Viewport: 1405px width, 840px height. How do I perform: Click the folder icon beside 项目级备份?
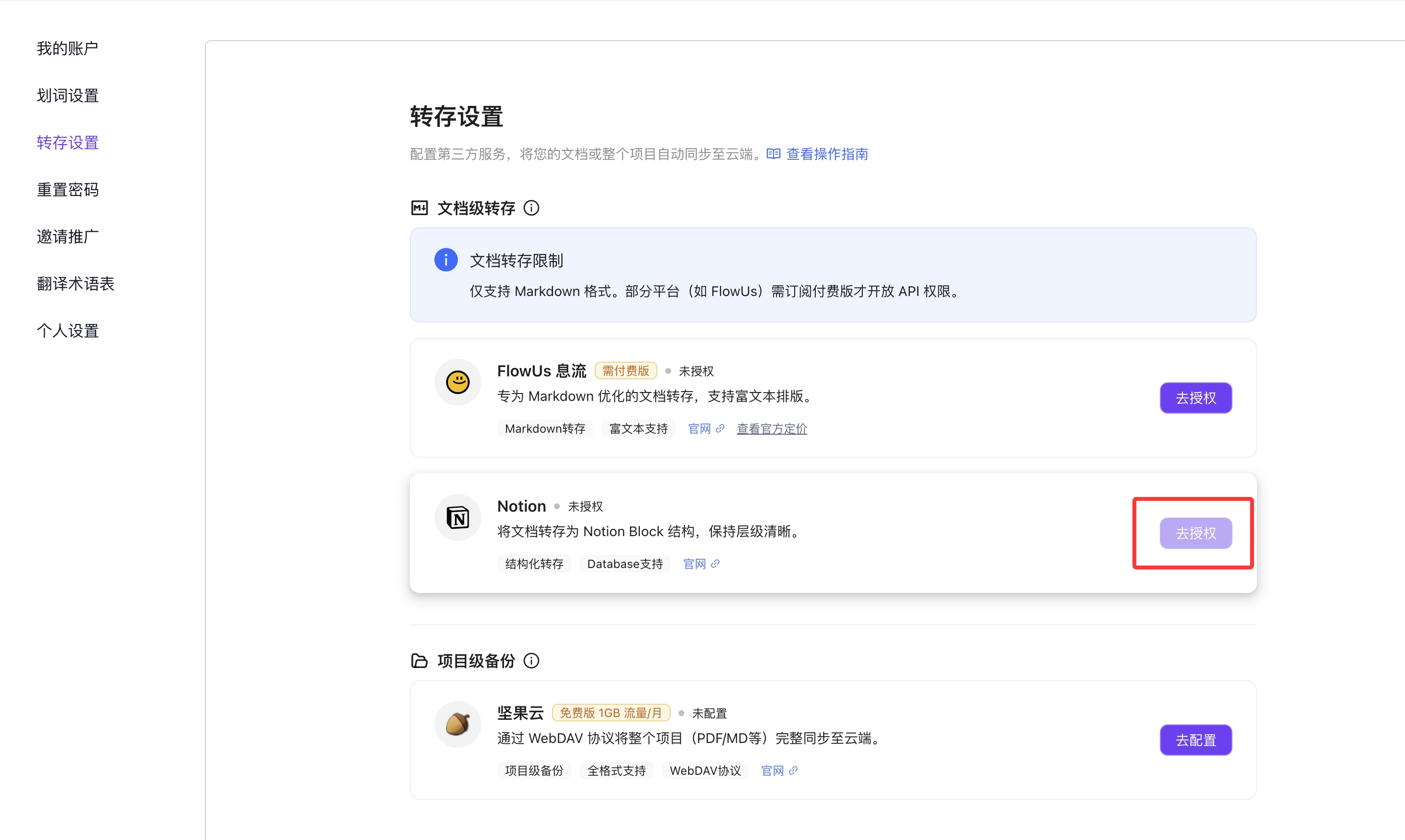[420, 661]
